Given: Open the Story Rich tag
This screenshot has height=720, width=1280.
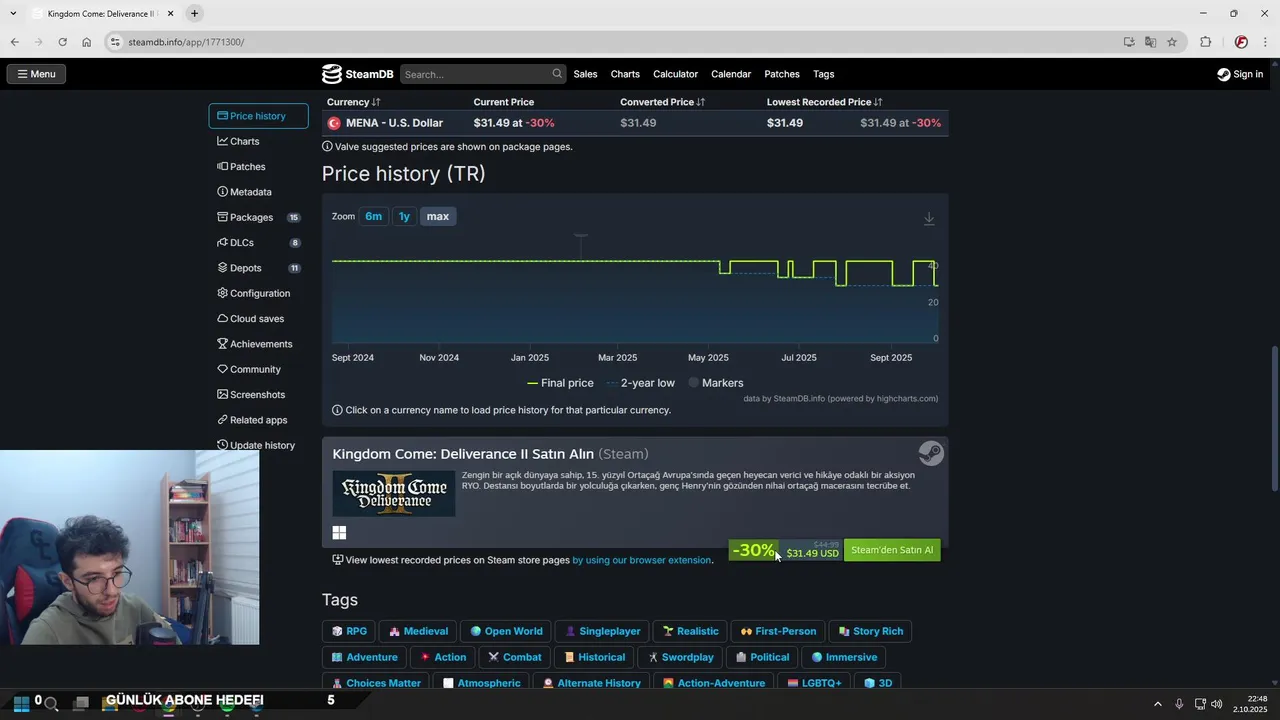Looking at the screenshot, I should [x=871, y=631].
